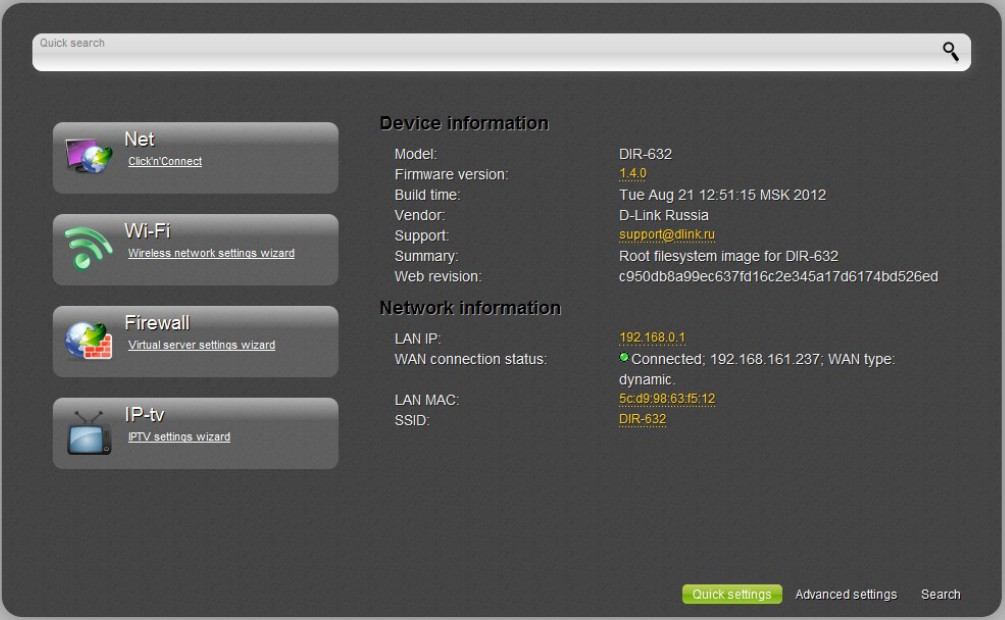
Task: Click the Support label
Action: pyautogui.click(x=422, y=236)
